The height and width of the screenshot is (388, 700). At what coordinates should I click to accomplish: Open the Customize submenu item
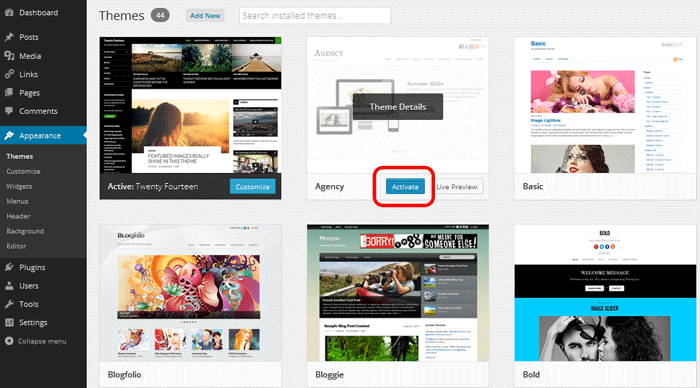[x=23, y=171]
